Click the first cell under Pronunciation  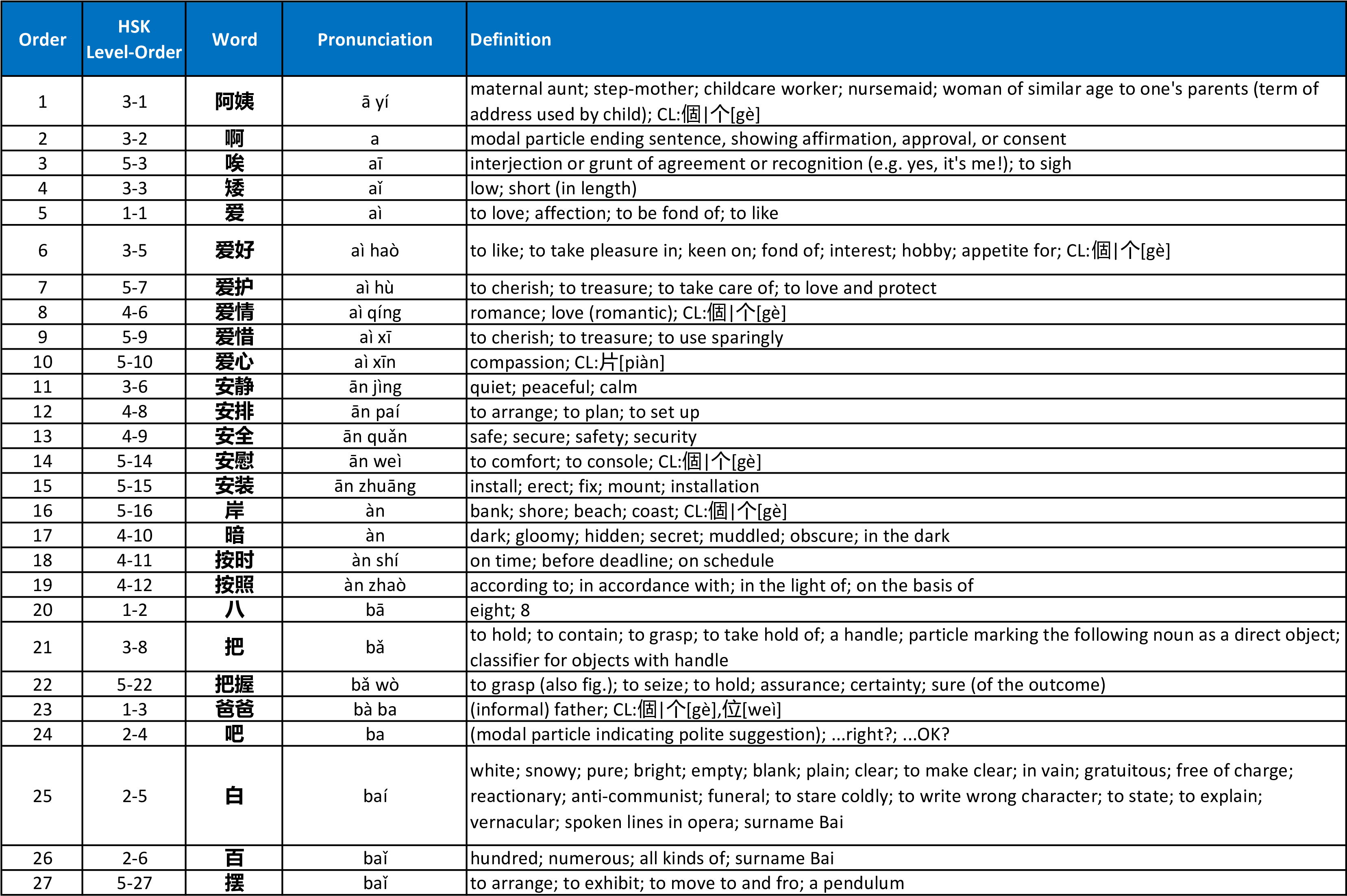(x=374, y=103)
